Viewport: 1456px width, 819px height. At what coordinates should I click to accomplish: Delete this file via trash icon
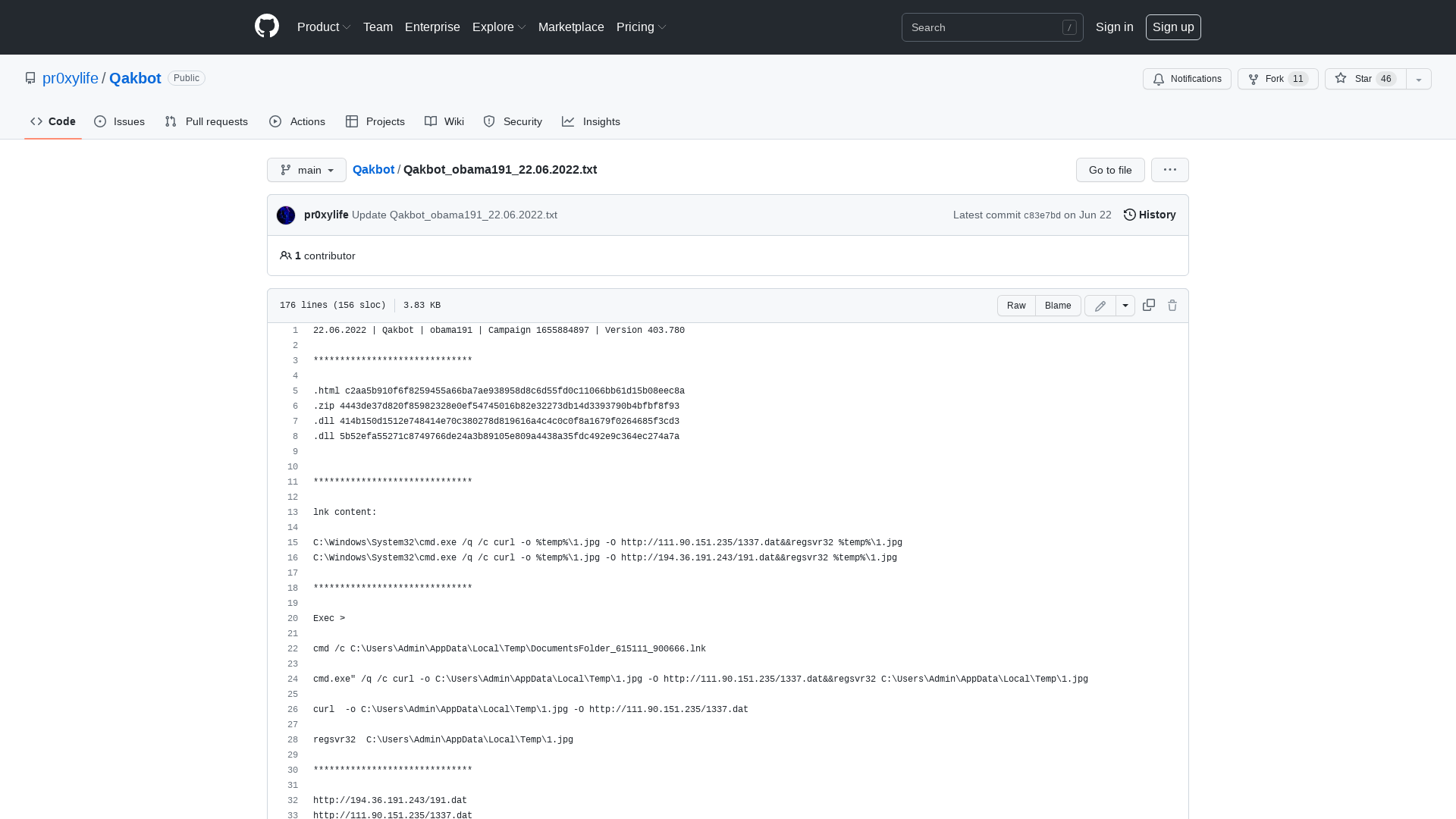click(1172, 305)
